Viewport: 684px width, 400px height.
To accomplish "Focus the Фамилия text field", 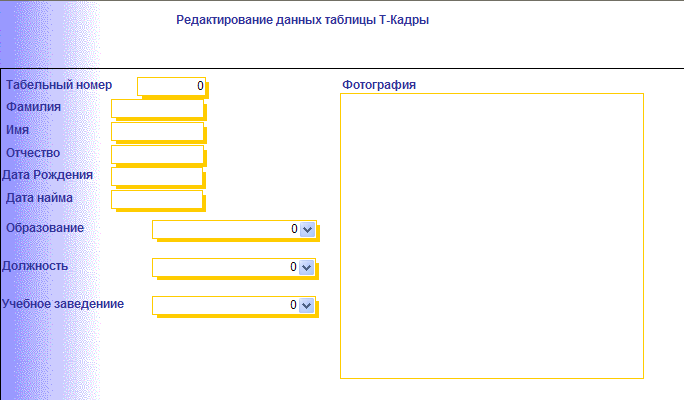I will [157, 109].
